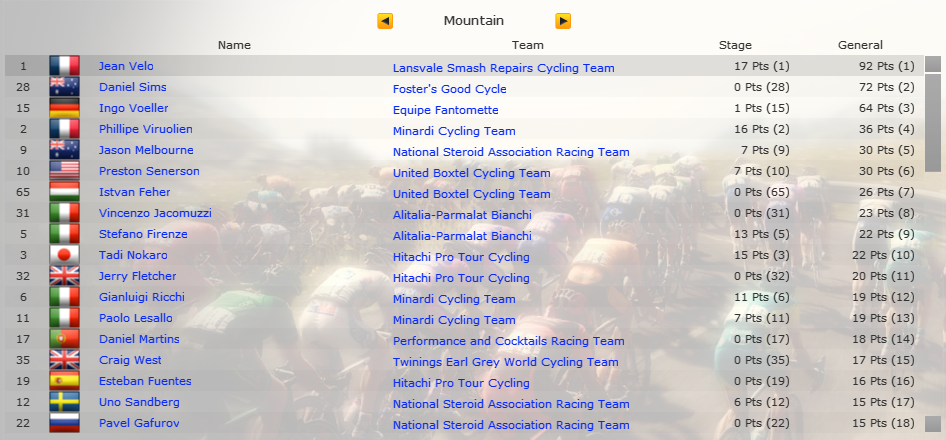Sort the table by the Stage column header
Screen dimensions: 946x440
tap(735, 45)
